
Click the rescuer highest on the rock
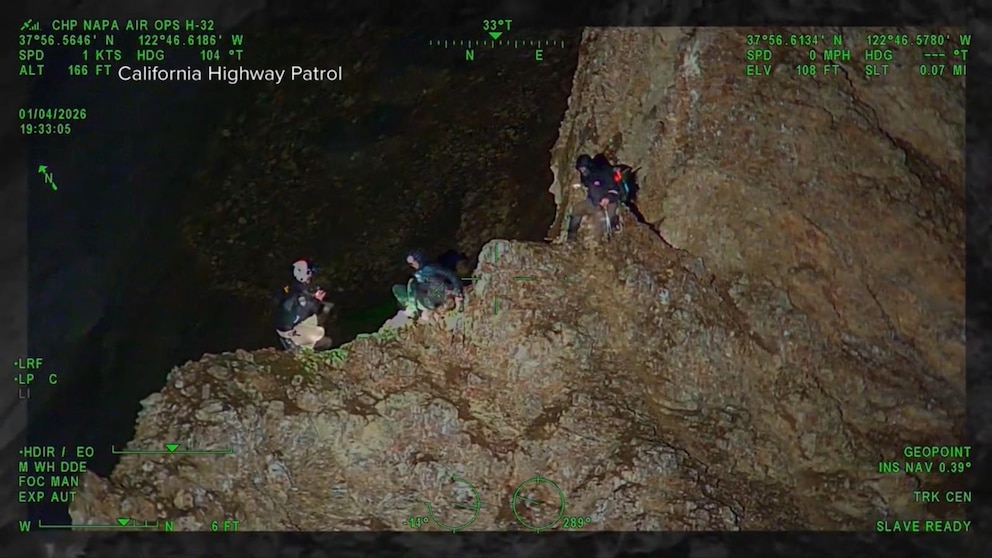click(598, 192)
